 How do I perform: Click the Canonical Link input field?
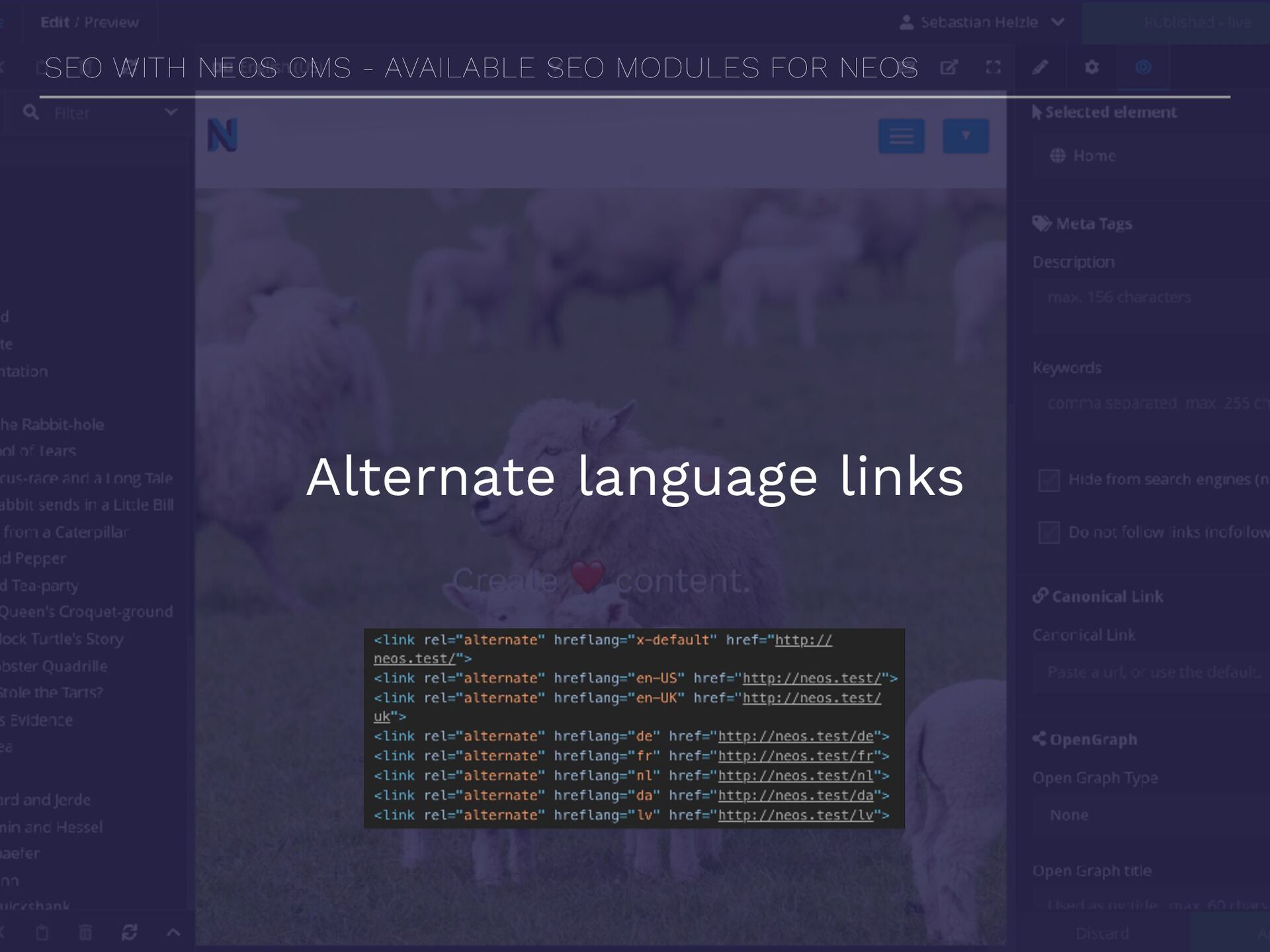(1151, 672)
